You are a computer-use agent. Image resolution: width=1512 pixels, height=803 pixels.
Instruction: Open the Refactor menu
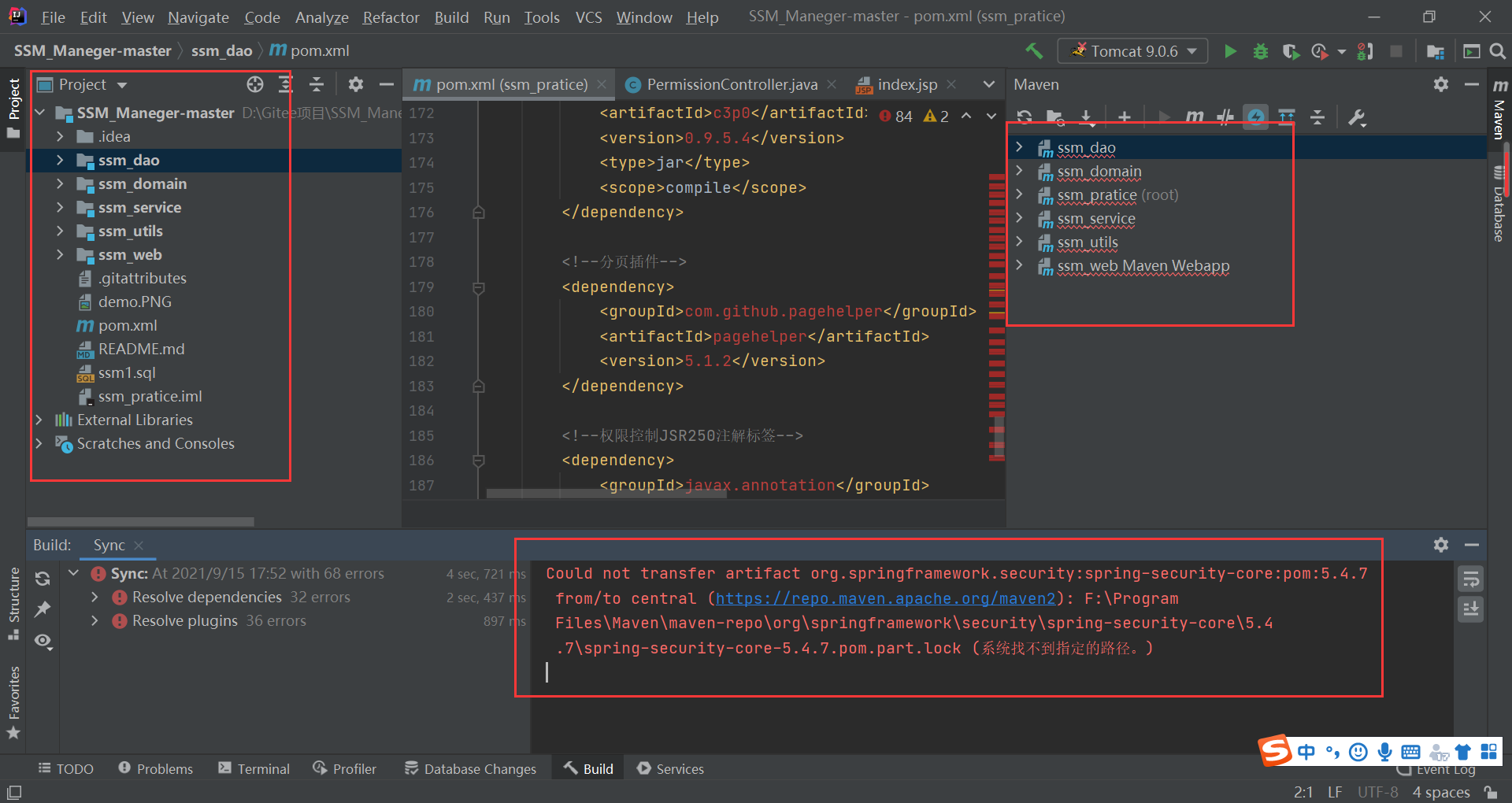[x=391, y=17]
